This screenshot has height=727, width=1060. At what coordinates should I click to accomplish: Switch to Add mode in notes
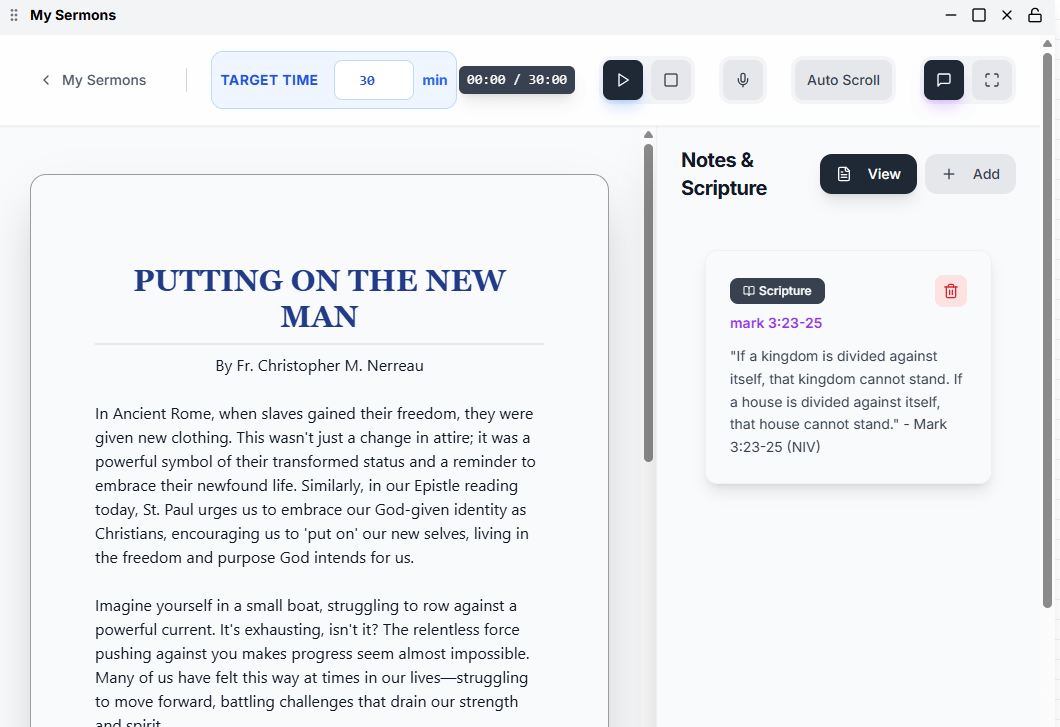(970, 174)
